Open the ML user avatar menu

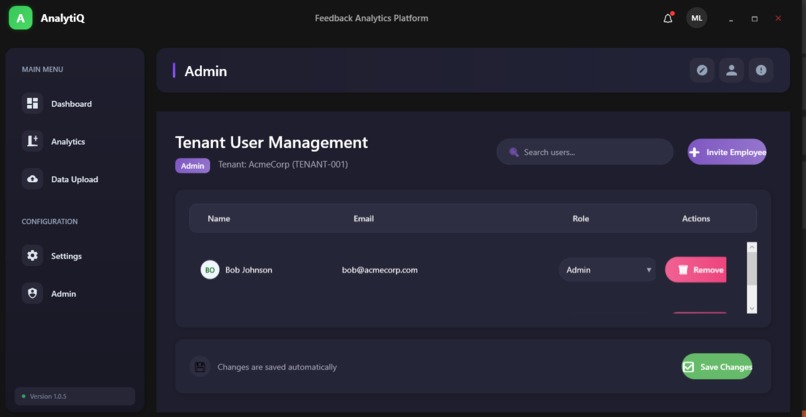click(697, 19)
